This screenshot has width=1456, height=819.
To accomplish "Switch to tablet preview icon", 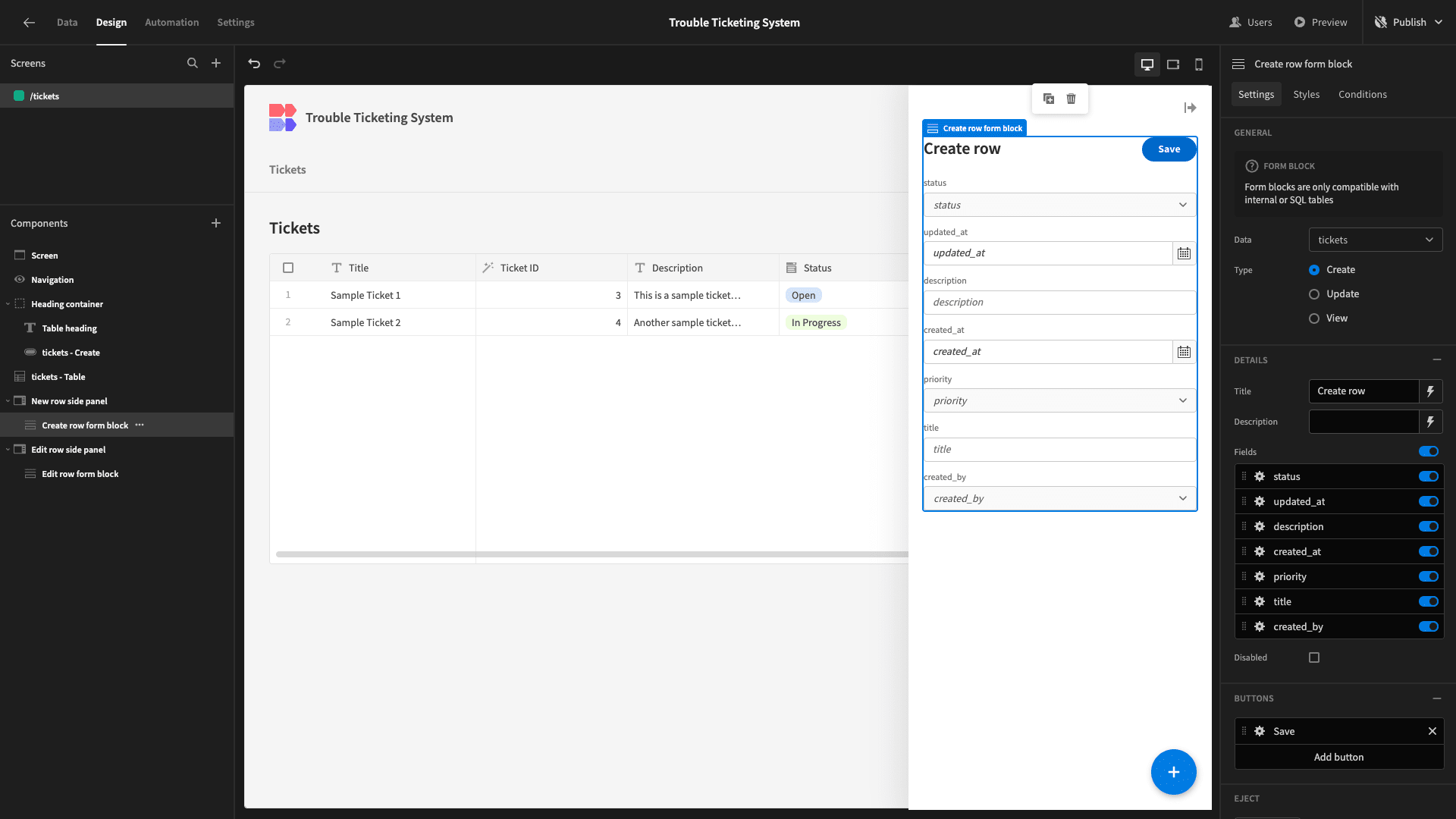I will pos(1173,64).
